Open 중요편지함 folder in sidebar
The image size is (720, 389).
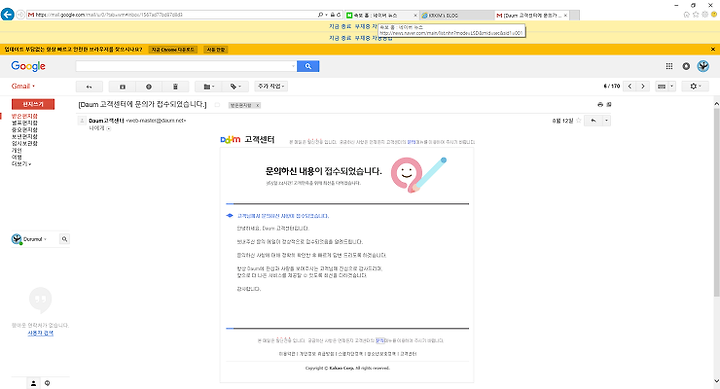(24, 130)
